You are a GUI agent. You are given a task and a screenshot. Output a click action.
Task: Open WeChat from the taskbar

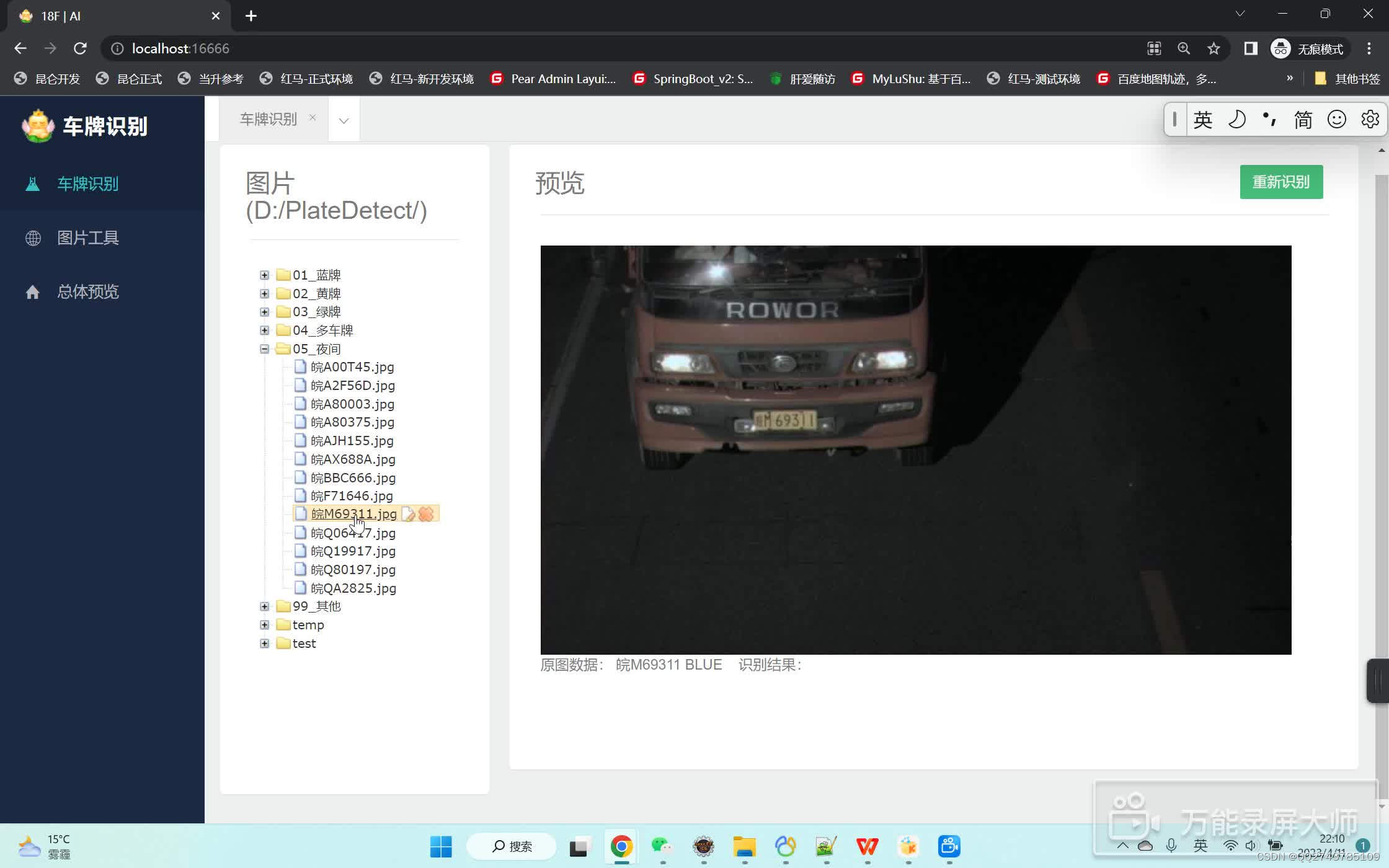point(662,846)
